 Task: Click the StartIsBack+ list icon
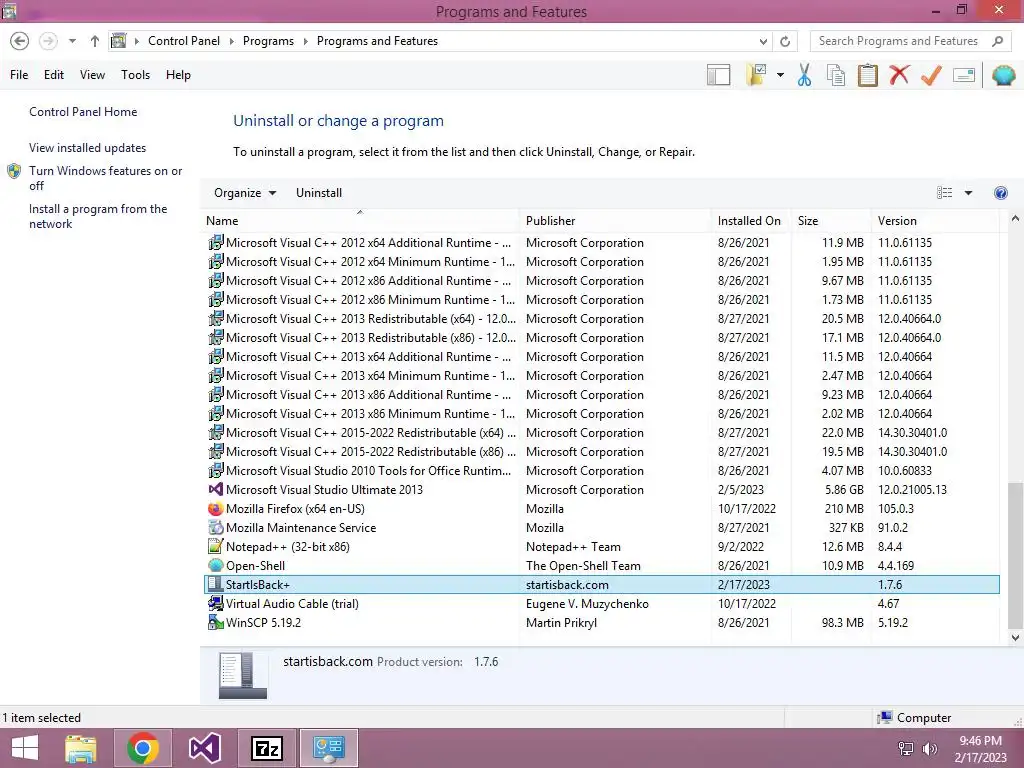click(x=216, y=584)
